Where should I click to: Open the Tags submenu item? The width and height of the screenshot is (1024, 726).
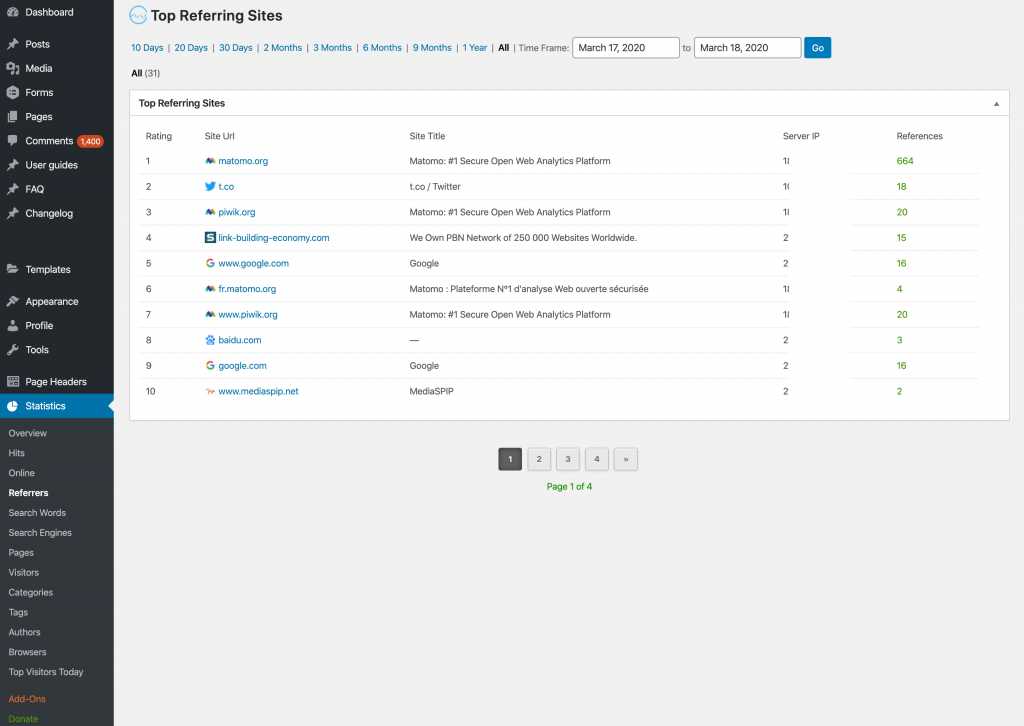tap(18, 612)
